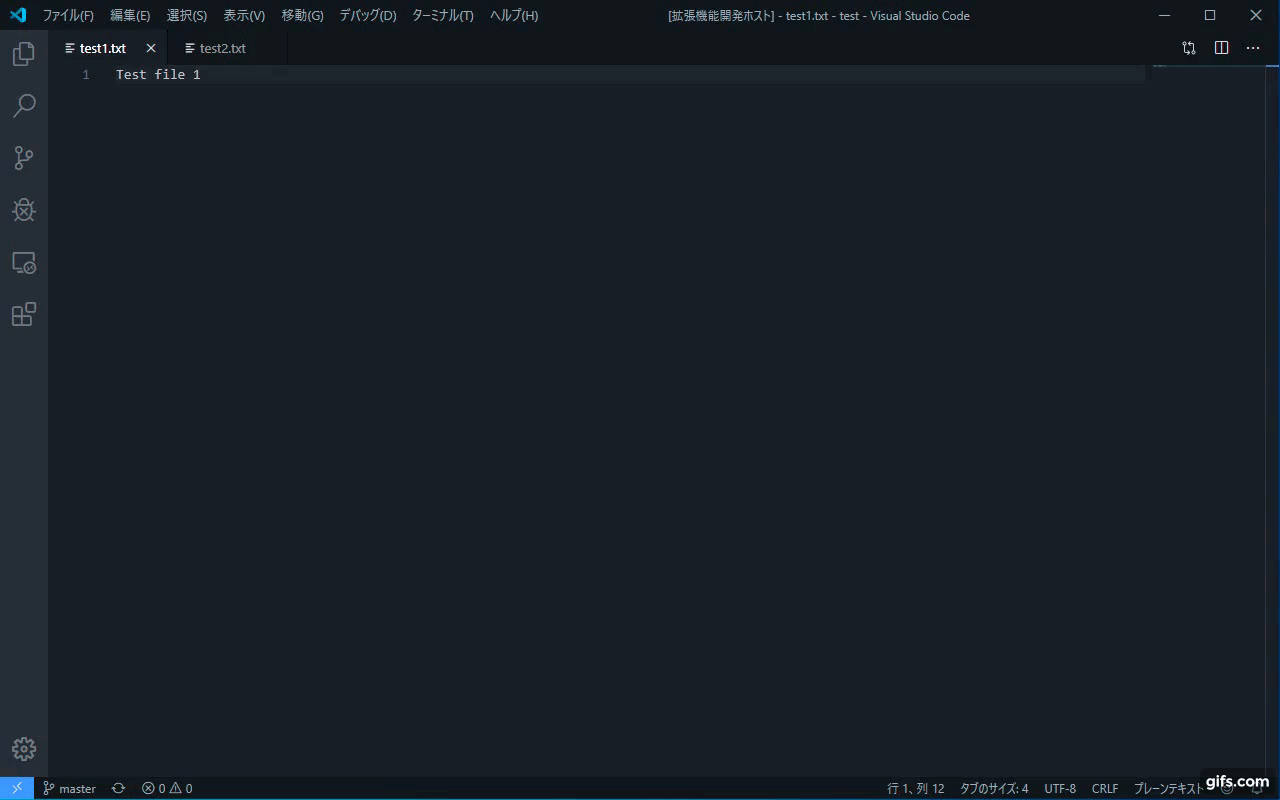Open the ターミナル(T) menu
Image resolution: width=1280 pixels, height=800 pixels.
[443, 16]
